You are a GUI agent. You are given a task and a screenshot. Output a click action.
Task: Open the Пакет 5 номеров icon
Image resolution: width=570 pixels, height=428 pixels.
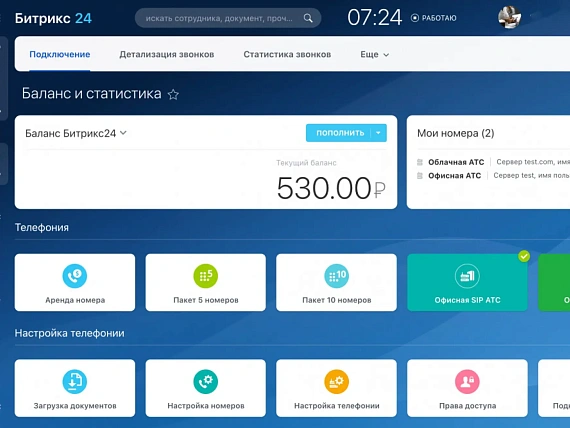click(205, 276)
